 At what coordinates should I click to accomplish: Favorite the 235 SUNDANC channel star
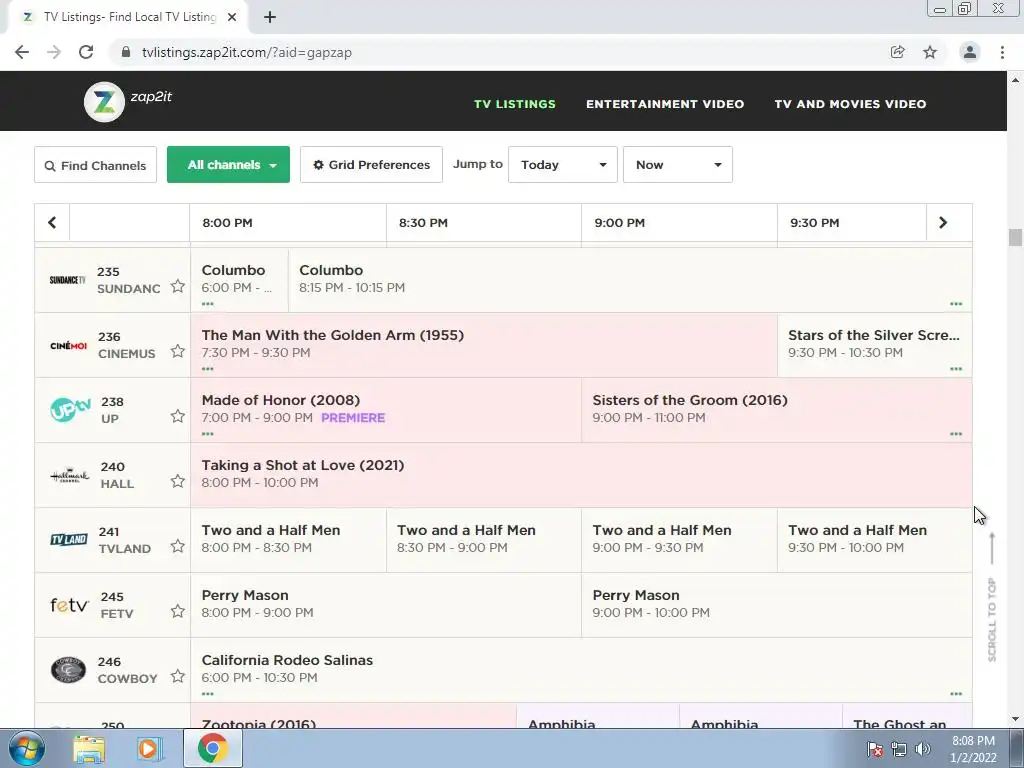coord(178,286)
